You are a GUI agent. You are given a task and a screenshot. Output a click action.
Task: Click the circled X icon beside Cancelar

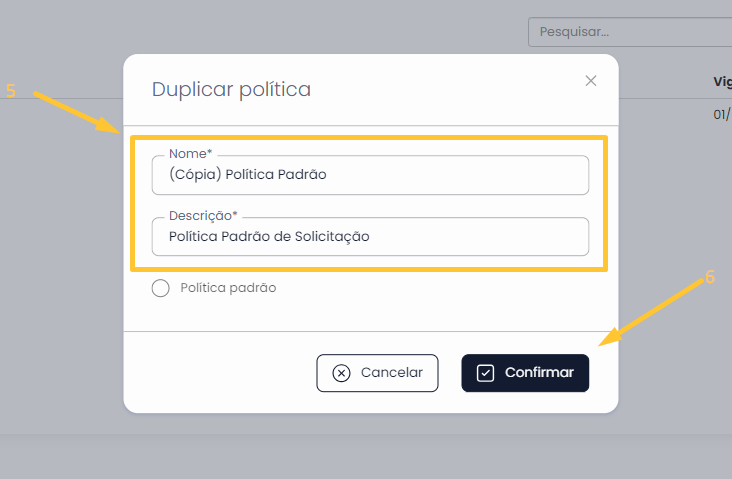(341, 373)
